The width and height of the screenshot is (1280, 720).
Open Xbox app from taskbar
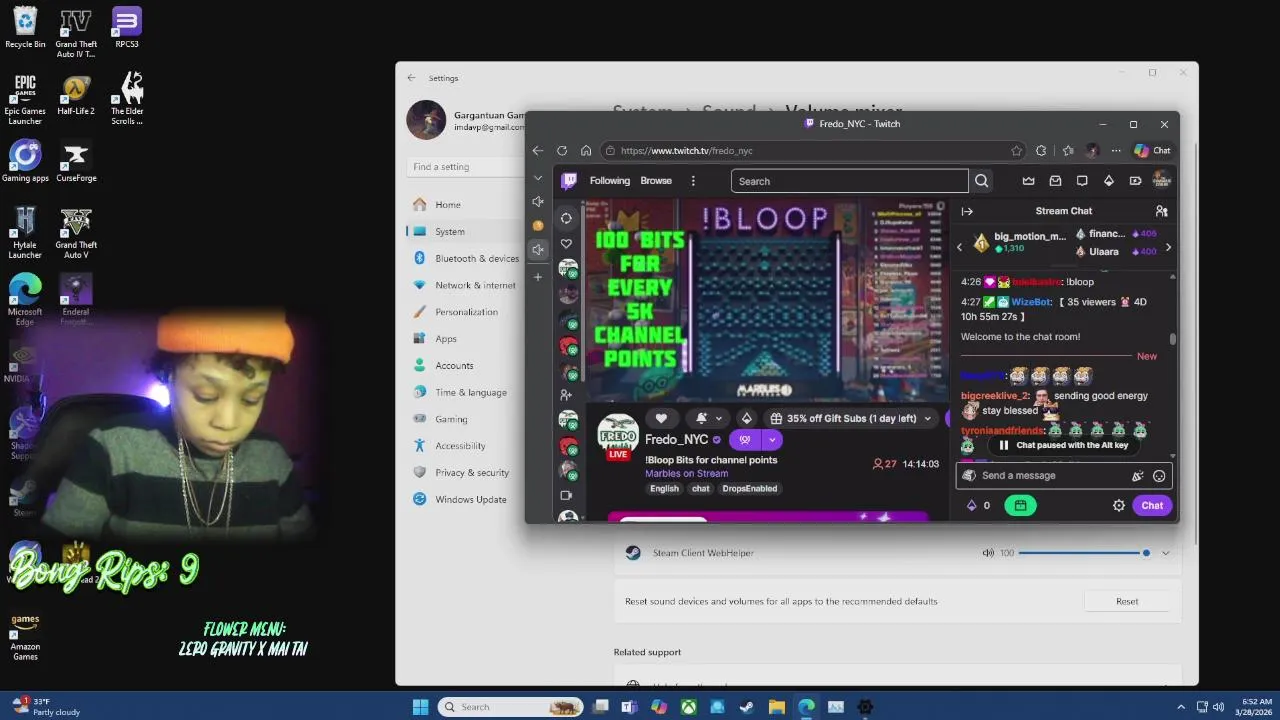[688, 707]
